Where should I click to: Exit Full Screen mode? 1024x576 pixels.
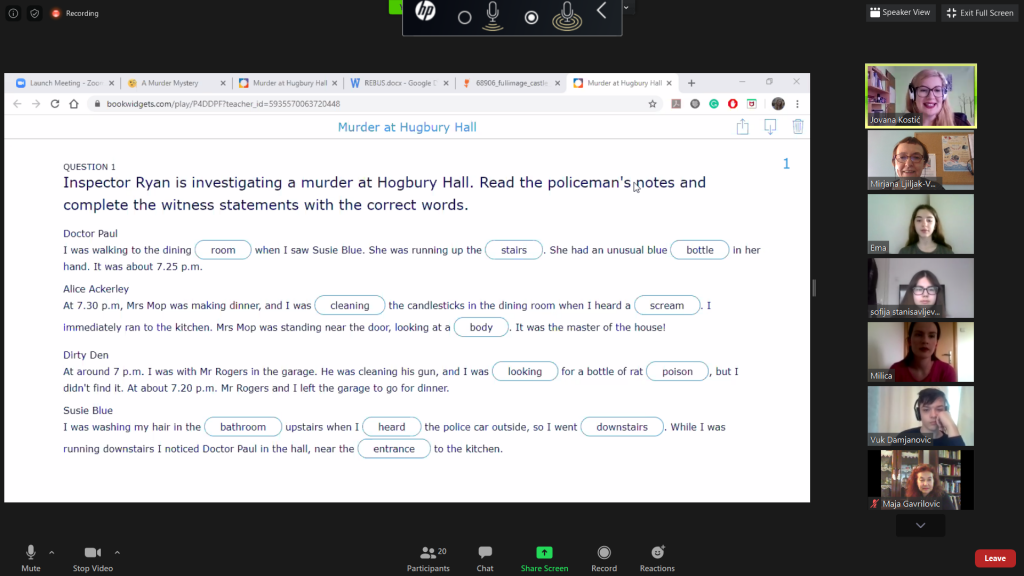(979, 13)
